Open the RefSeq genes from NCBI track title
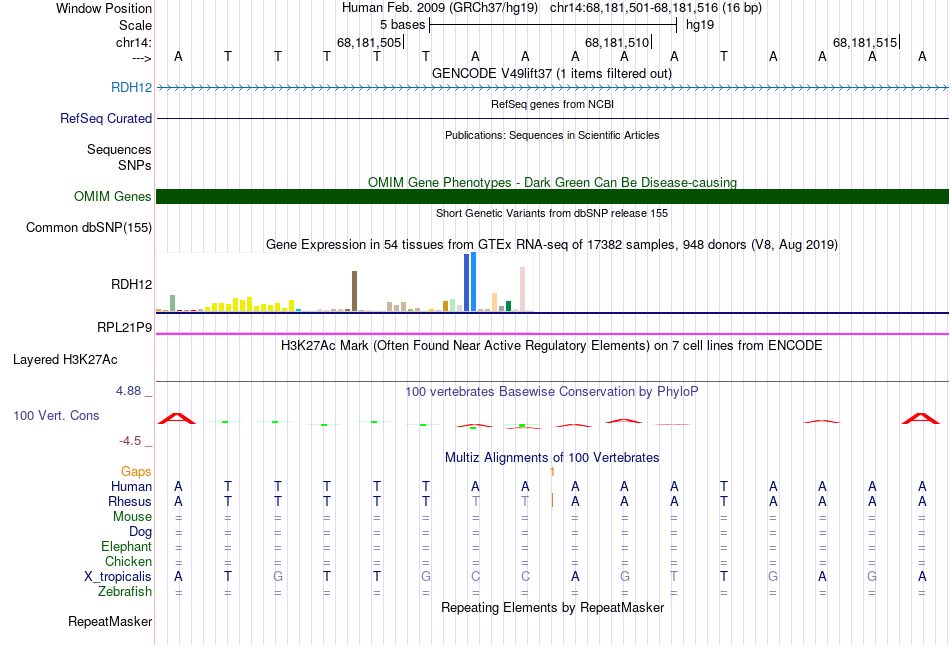The image size is (950, 645). [552, 104]
